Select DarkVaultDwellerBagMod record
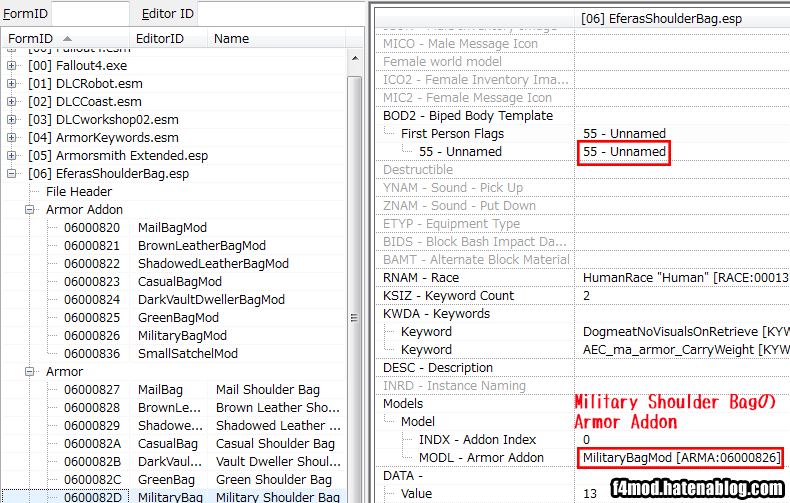This screenshot has width=790, height=503. (x=211, y=300)
